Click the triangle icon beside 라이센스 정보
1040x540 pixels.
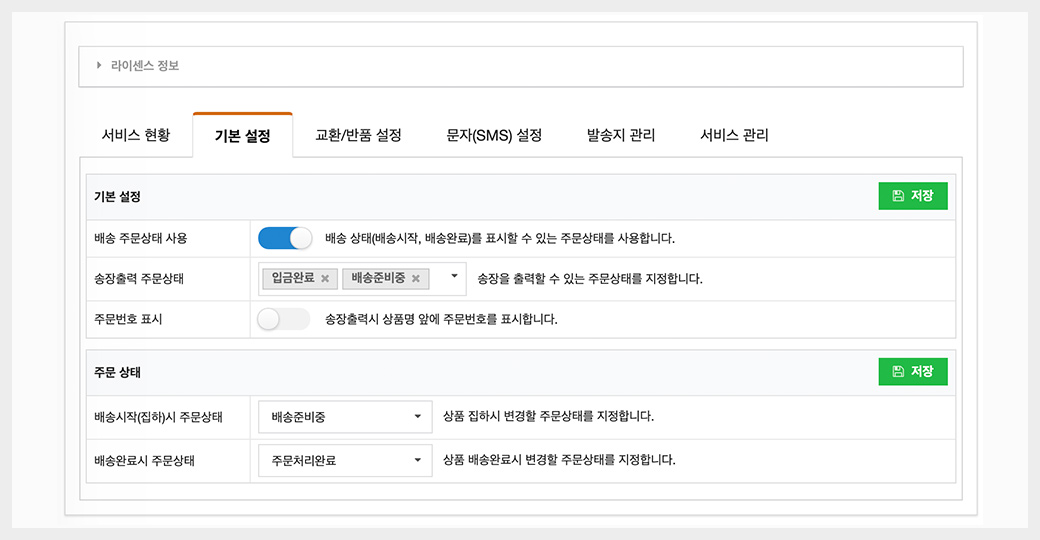[x=99, y=66]
